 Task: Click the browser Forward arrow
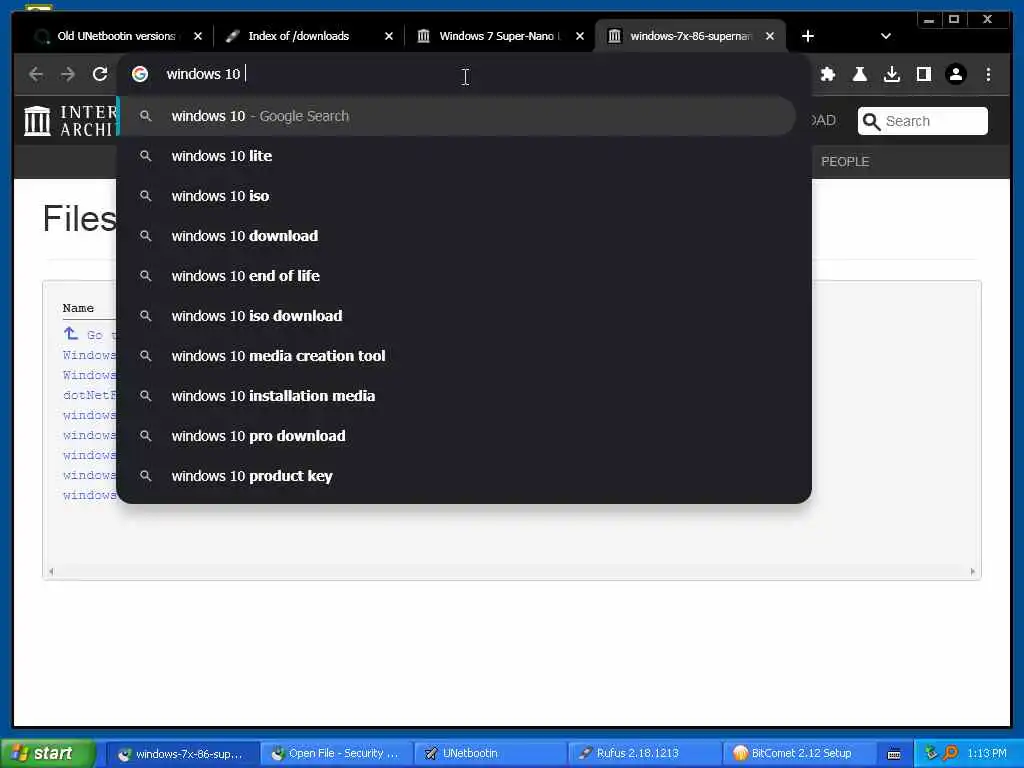click(x=68, y=74)
